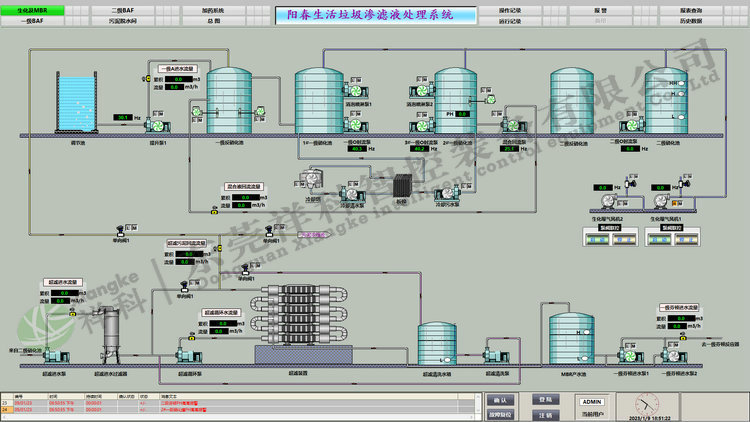Image resolution: width=750 pixels, height=422 pixels.
Task: Click the 提升泵1 frequency Hz value field
Action: 123,118
